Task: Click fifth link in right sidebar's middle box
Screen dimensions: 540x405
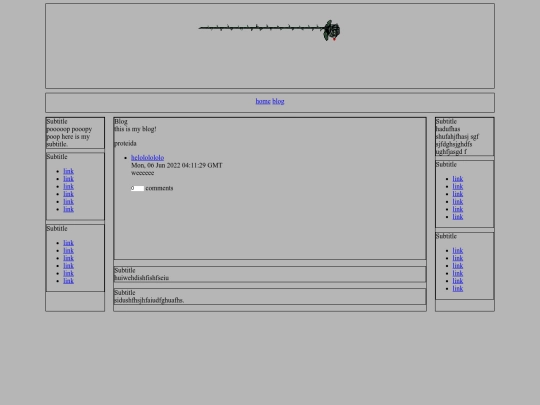Action: tap(458, 209)
